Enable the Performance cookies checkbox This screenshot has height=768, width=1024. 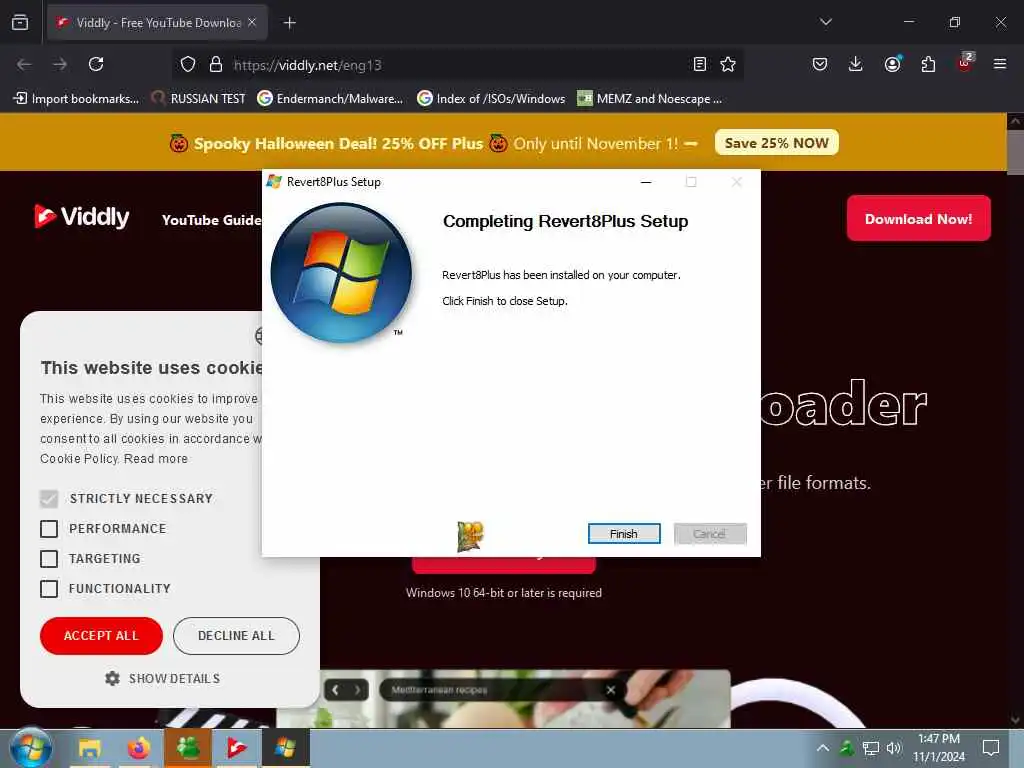tap(49, 529)
